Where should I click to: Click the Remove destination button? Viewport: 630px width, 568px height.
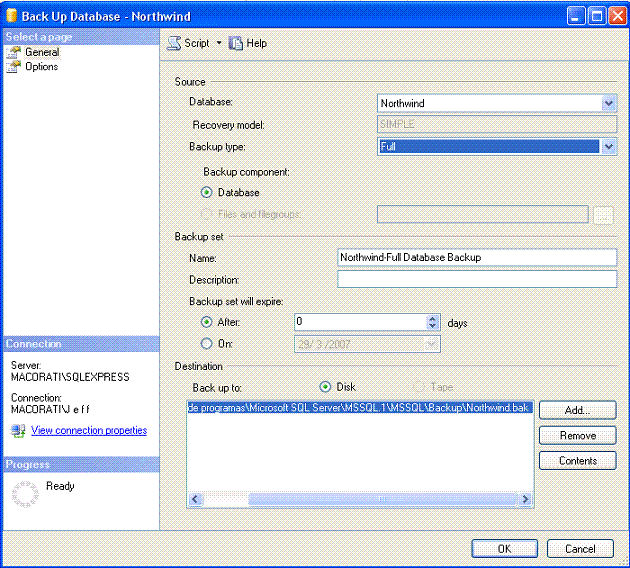point(577,435)
